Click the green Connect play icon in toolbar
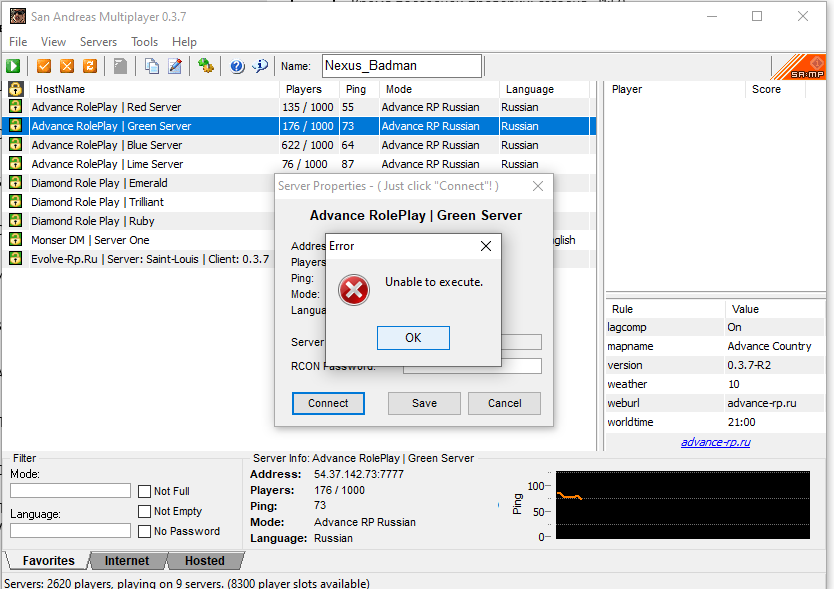The height and width of the screenshot is (589, 834). click(14, 66)
